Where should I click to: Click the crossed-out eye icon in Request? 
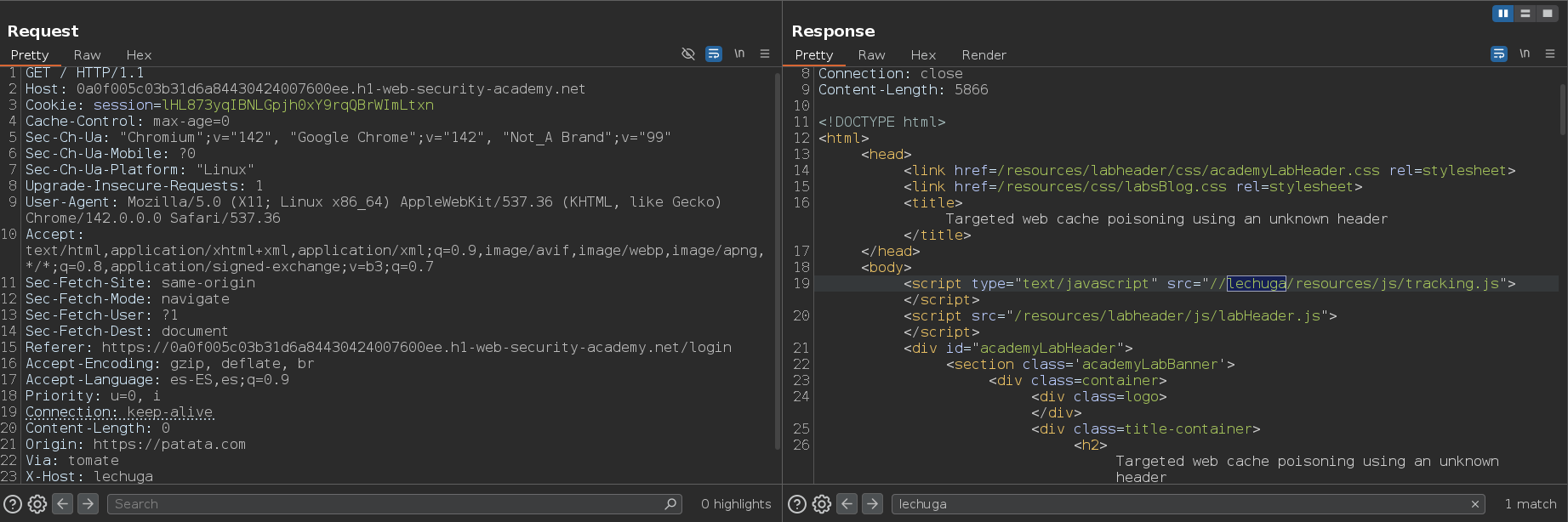[688, 54]
